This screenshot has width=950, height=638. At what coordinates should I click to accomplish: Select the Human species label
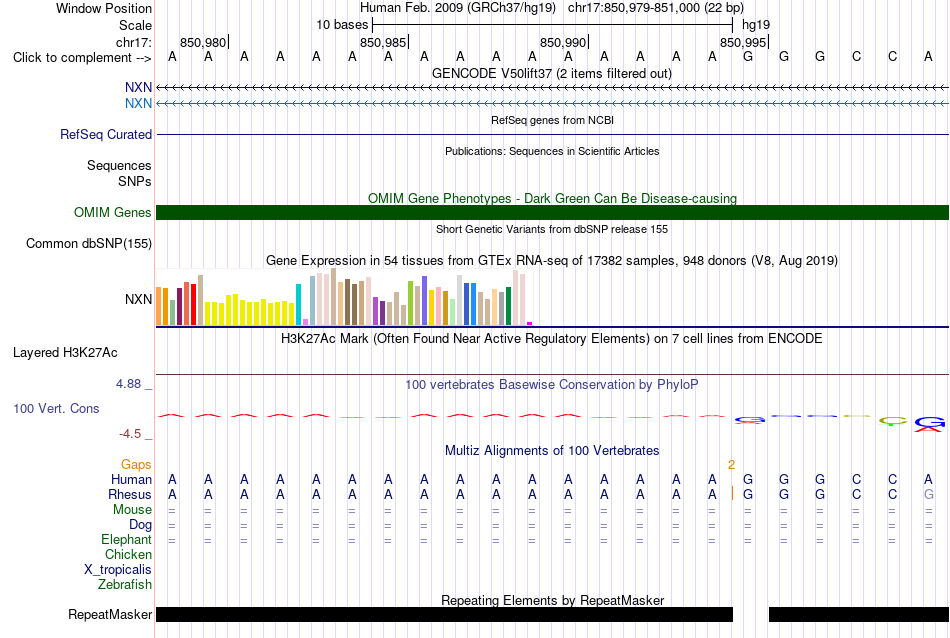point(131,479)
